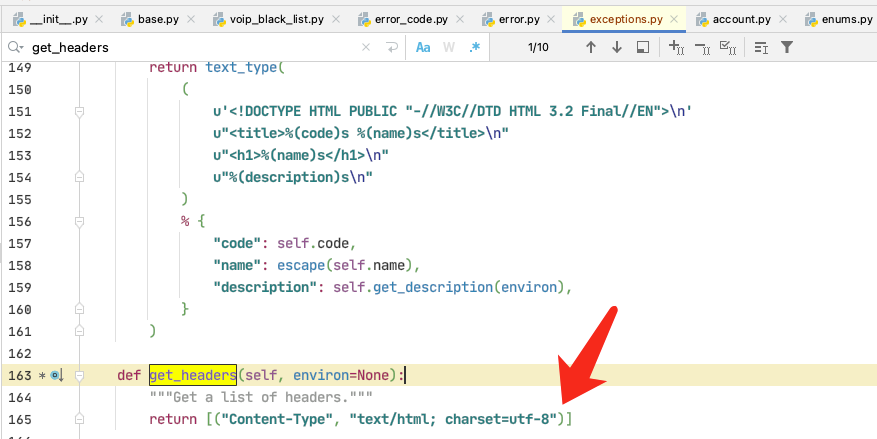Close the base.py tab
The height and width of the screenshot is (439, 877).
coord(190,20)
